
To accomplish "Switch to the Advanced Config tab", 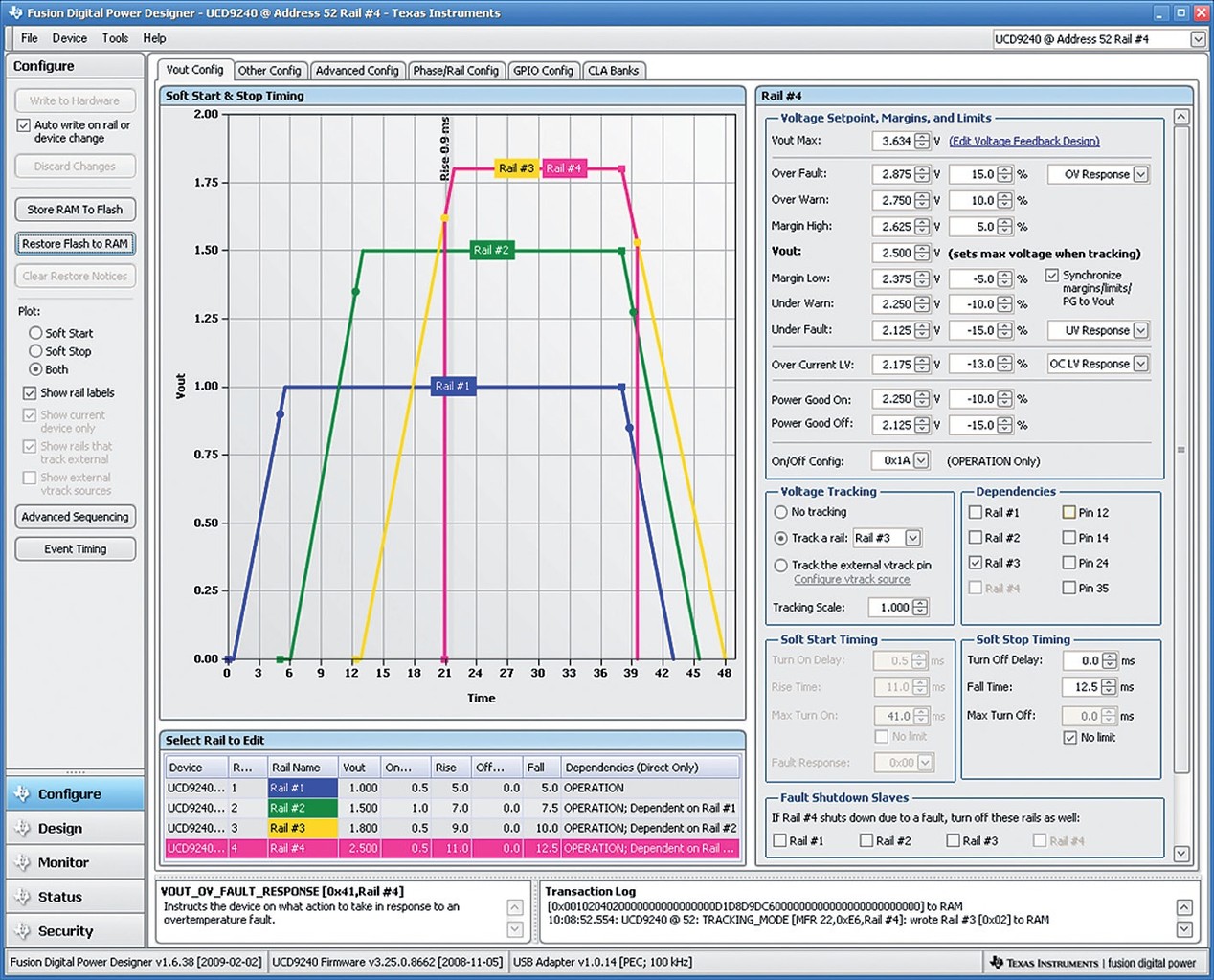I will coord(357,71).
